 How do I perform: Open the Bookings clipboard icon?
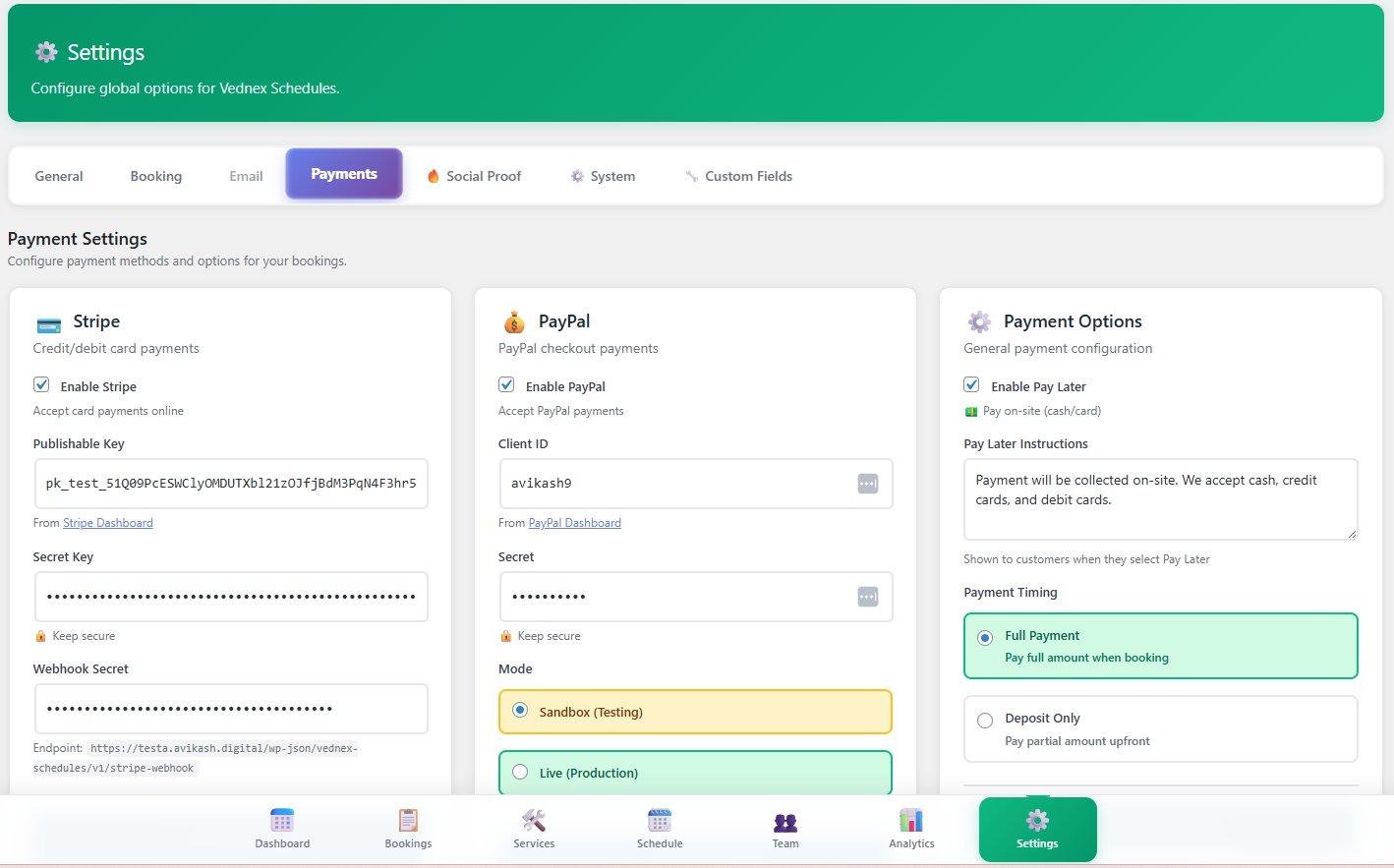point(408,820)
